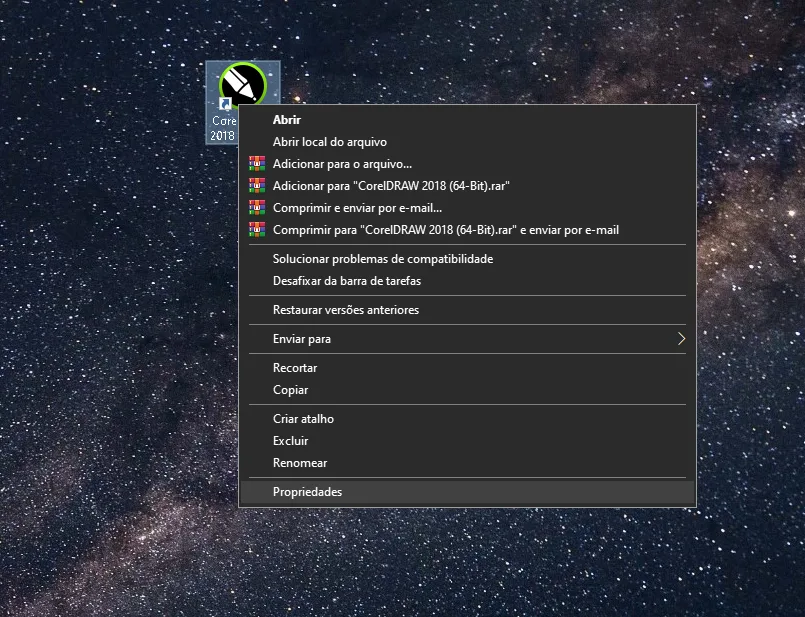Choose "Desafixar da barra de tarefas"
The width and height of the screenshot is (805, 617).
(x=346, y=281)
